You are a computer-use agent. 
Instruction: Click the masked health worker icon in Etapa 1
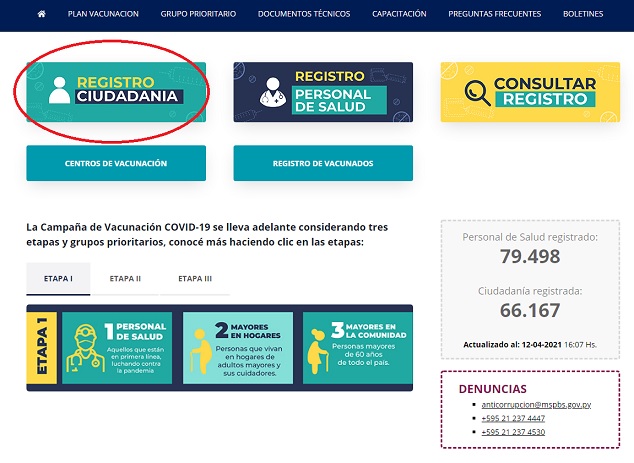(x=85, y=348)
